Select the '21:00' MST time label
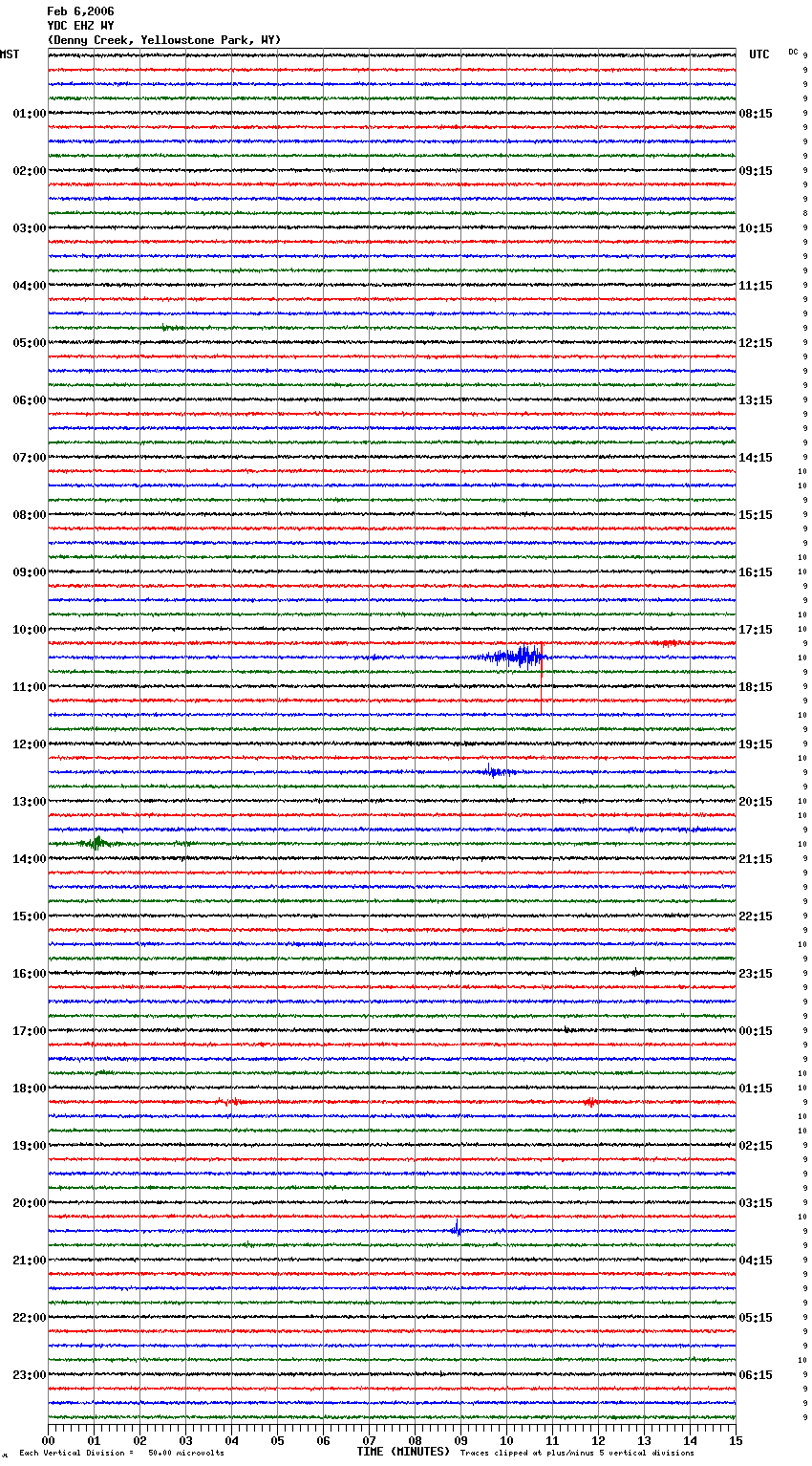 [29, 1261]
